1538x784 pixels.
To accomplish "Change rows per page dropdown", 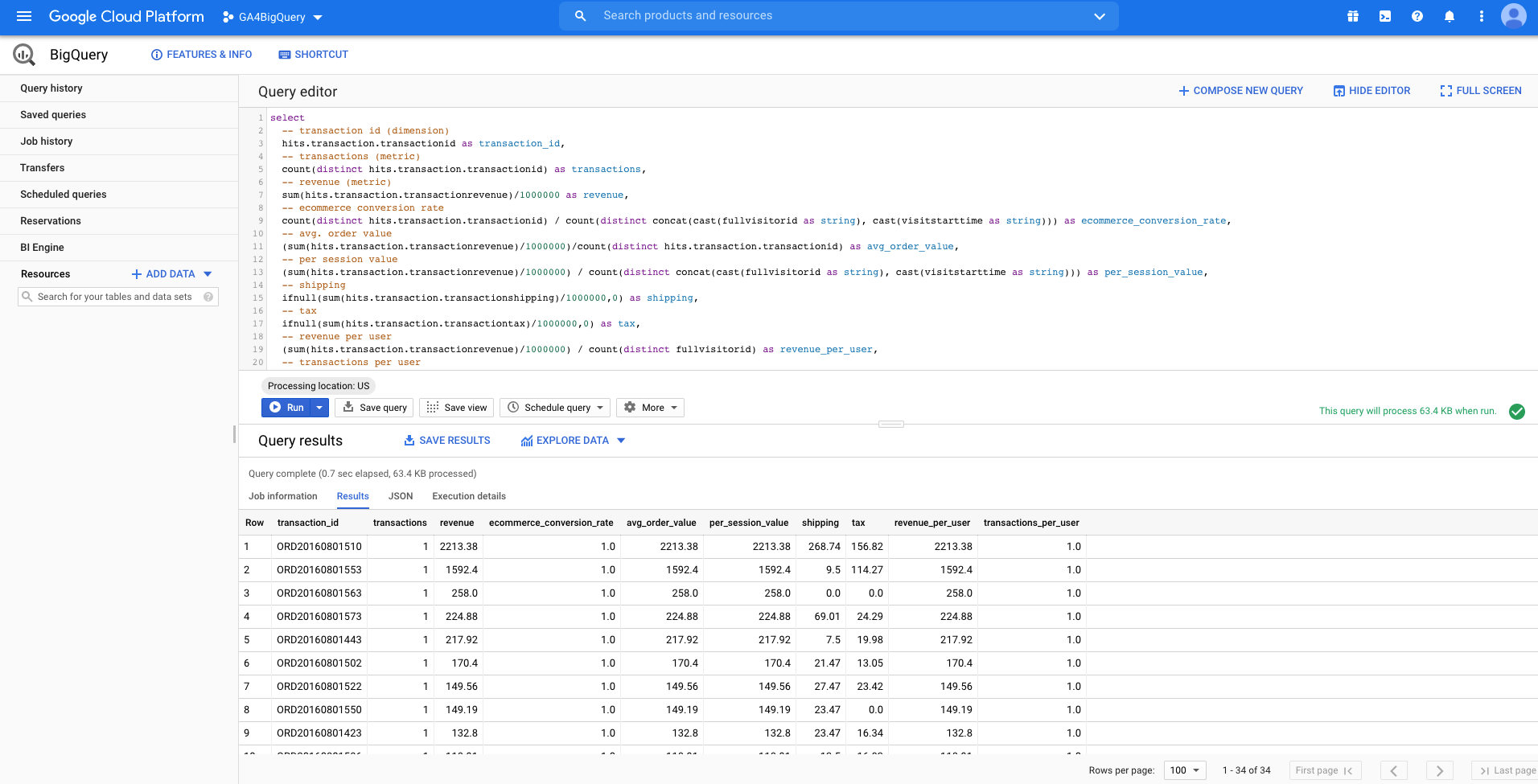I will click(1186, 770).
